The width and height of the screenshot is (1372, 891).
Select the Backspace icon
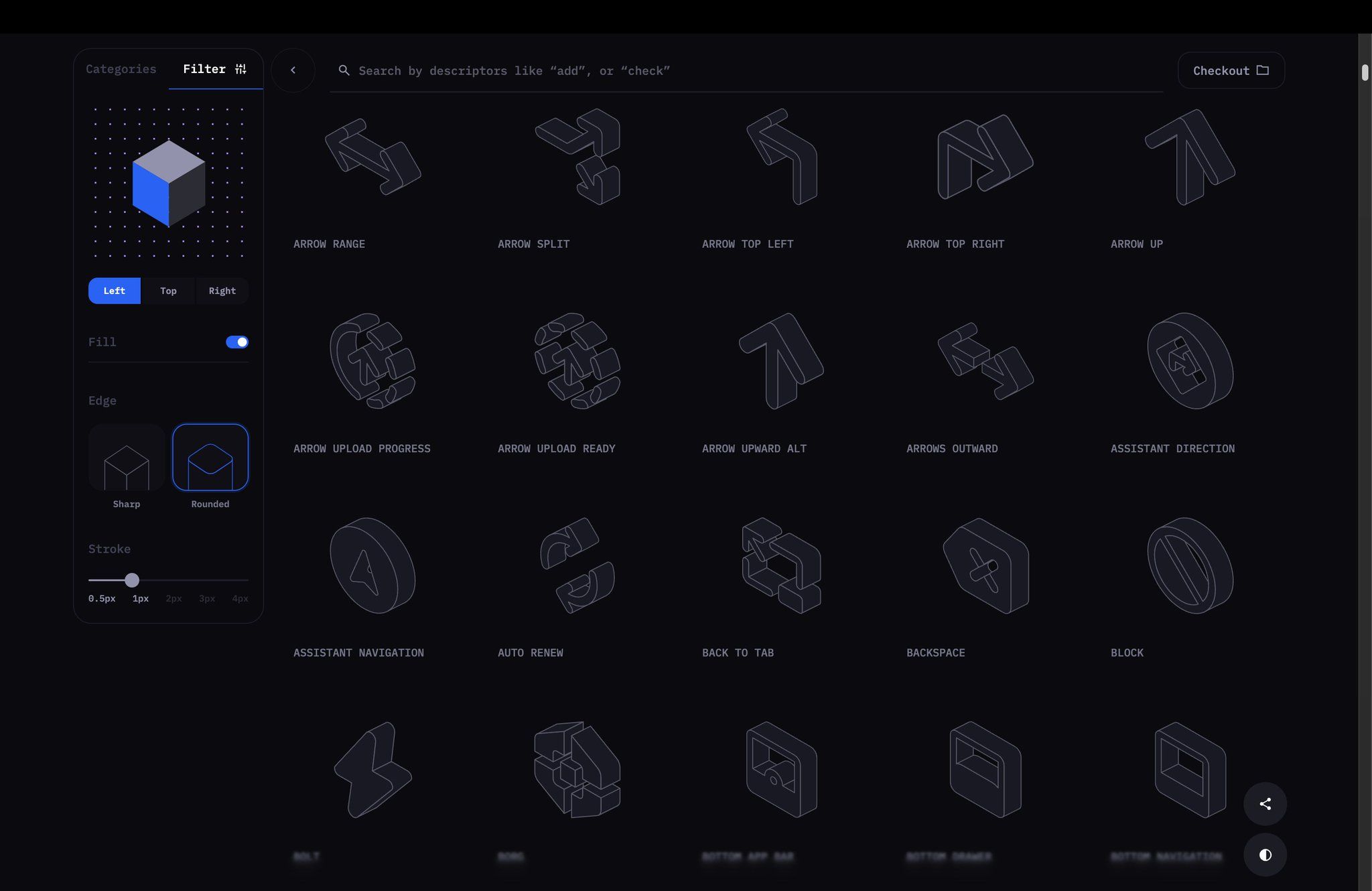point(985,565)
